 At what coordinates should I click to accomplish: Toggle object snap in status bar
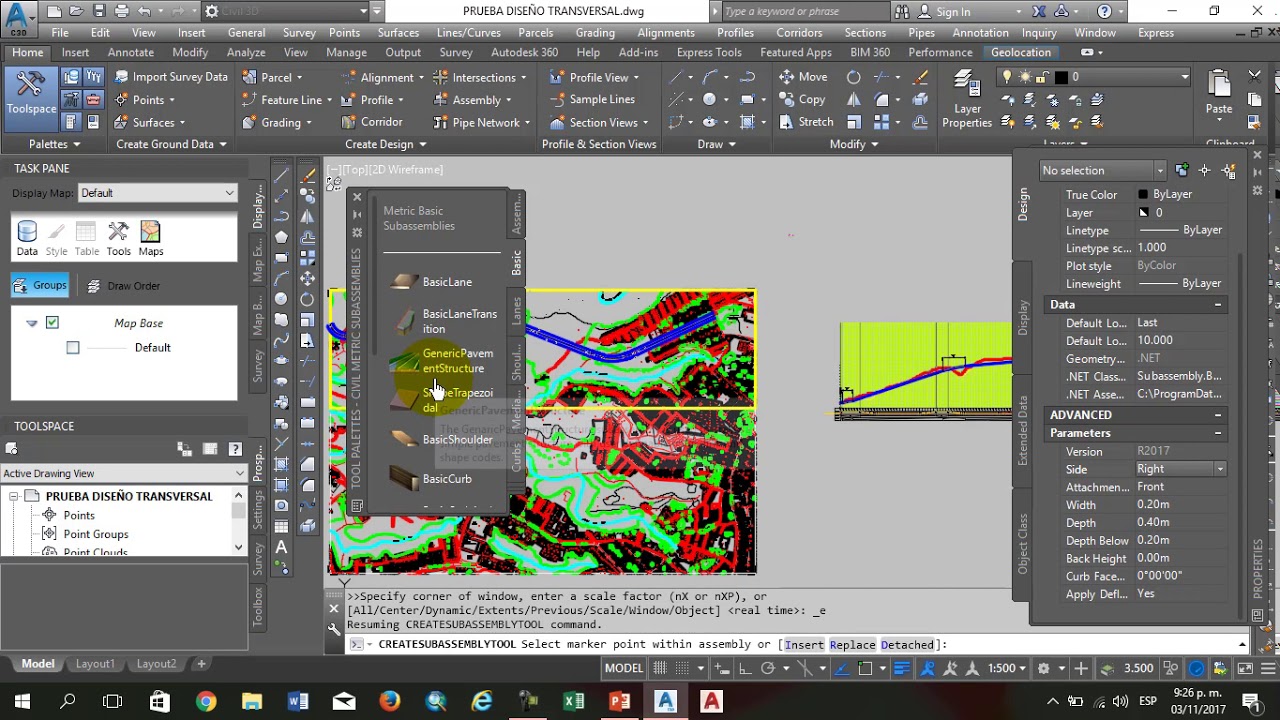click(866, 668)
